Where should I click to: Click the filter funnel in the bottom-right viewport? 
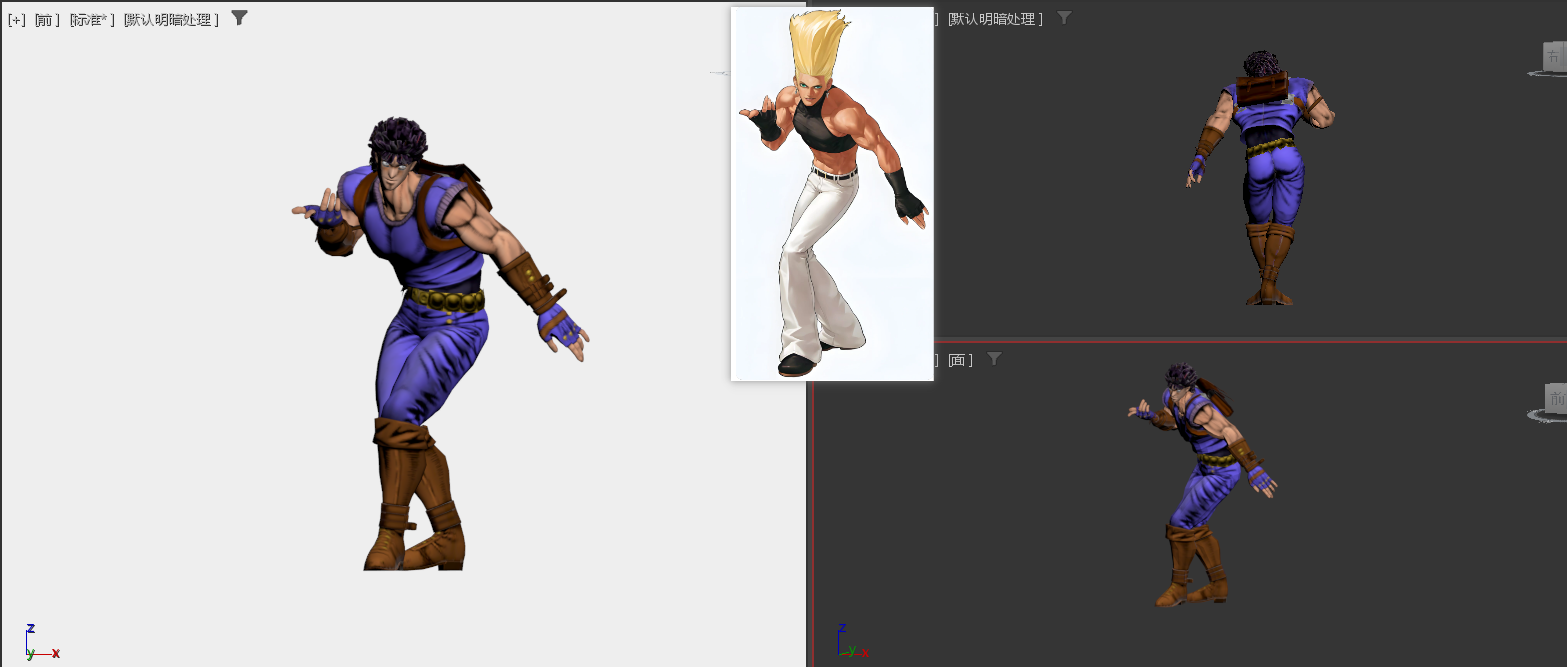click(x=993, y=358)
